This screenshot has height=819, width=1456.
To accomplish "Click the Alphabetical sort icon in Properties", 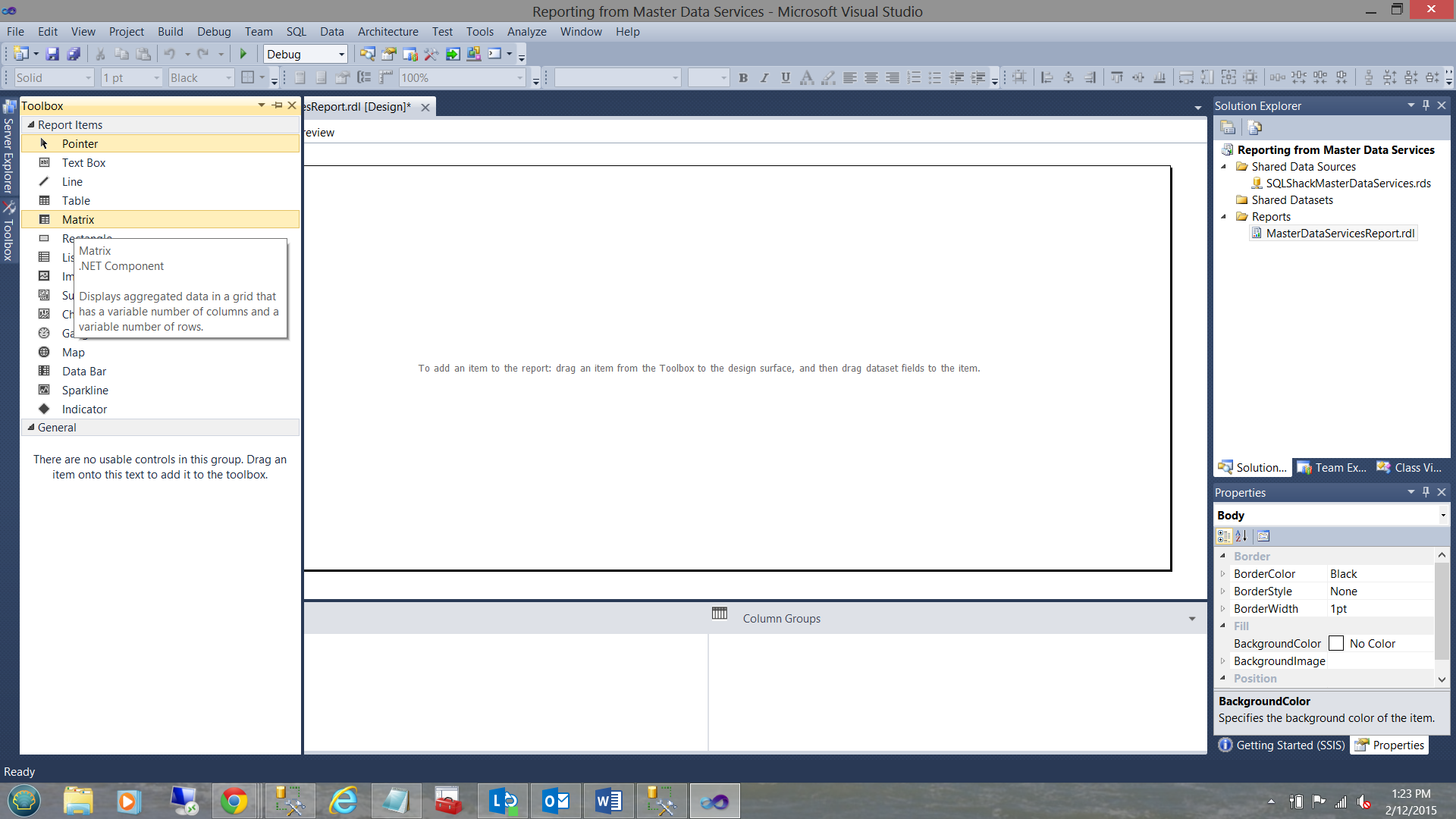I will click(1241, 536).
